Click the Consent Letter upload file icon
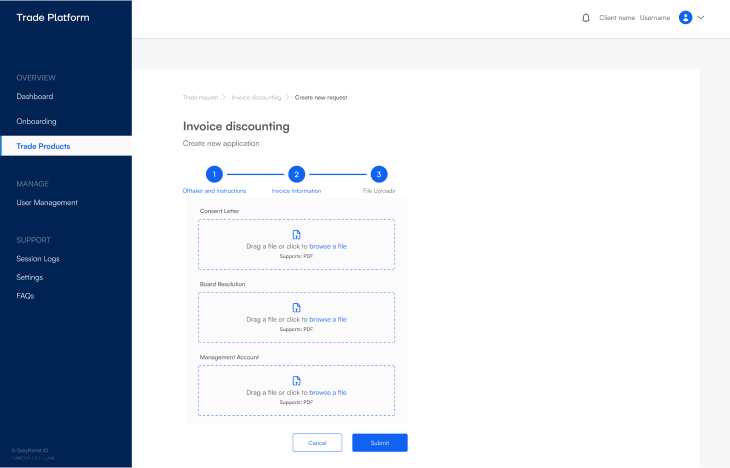This screenshot has height=468, width=730. tap(296, 234)
